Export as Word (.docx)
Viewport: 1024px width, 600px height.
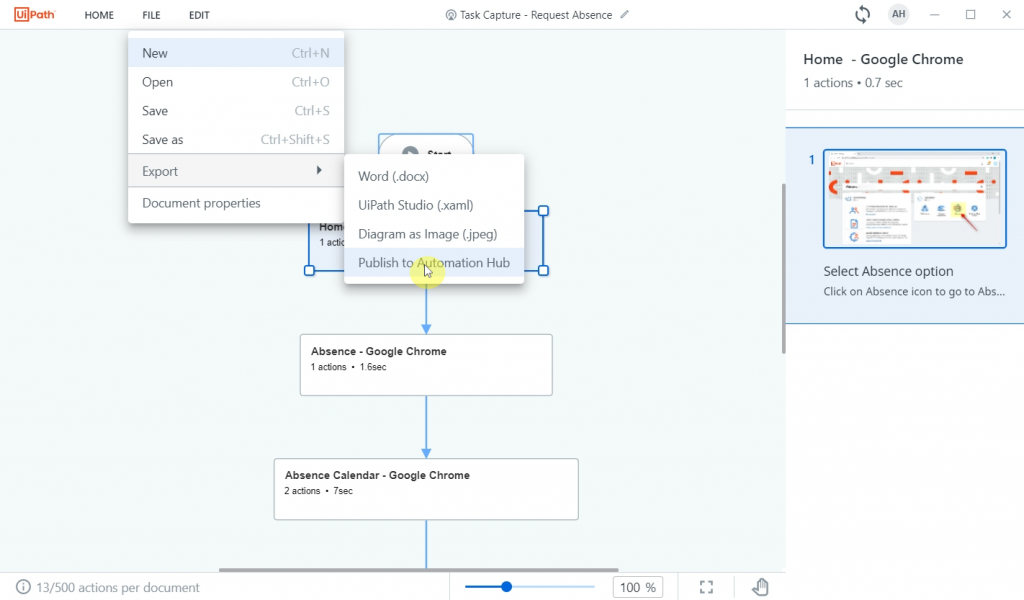[434, 176]
